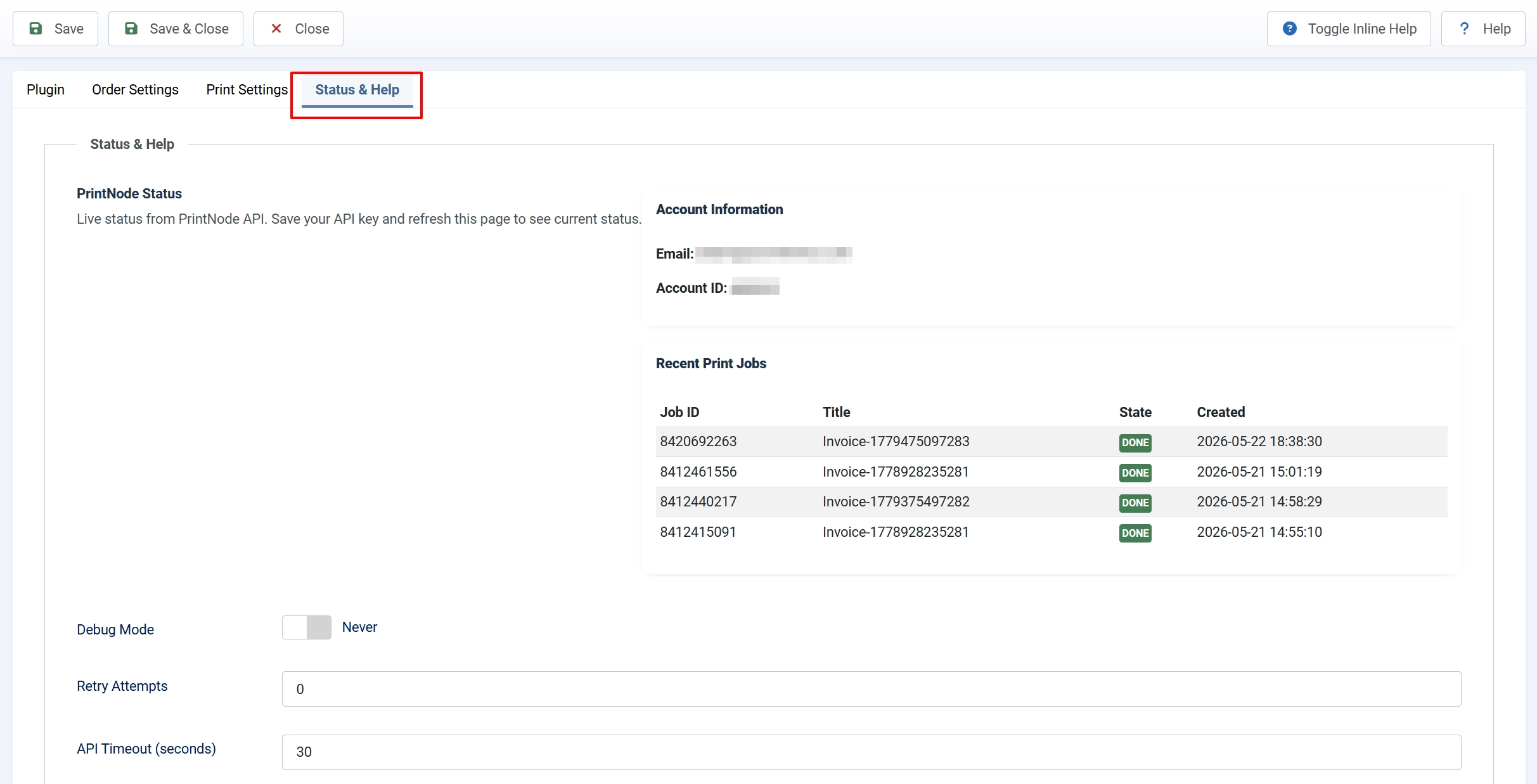Click job ID 8412415091
1537x784 pixels.
click(x=698, y=532)
